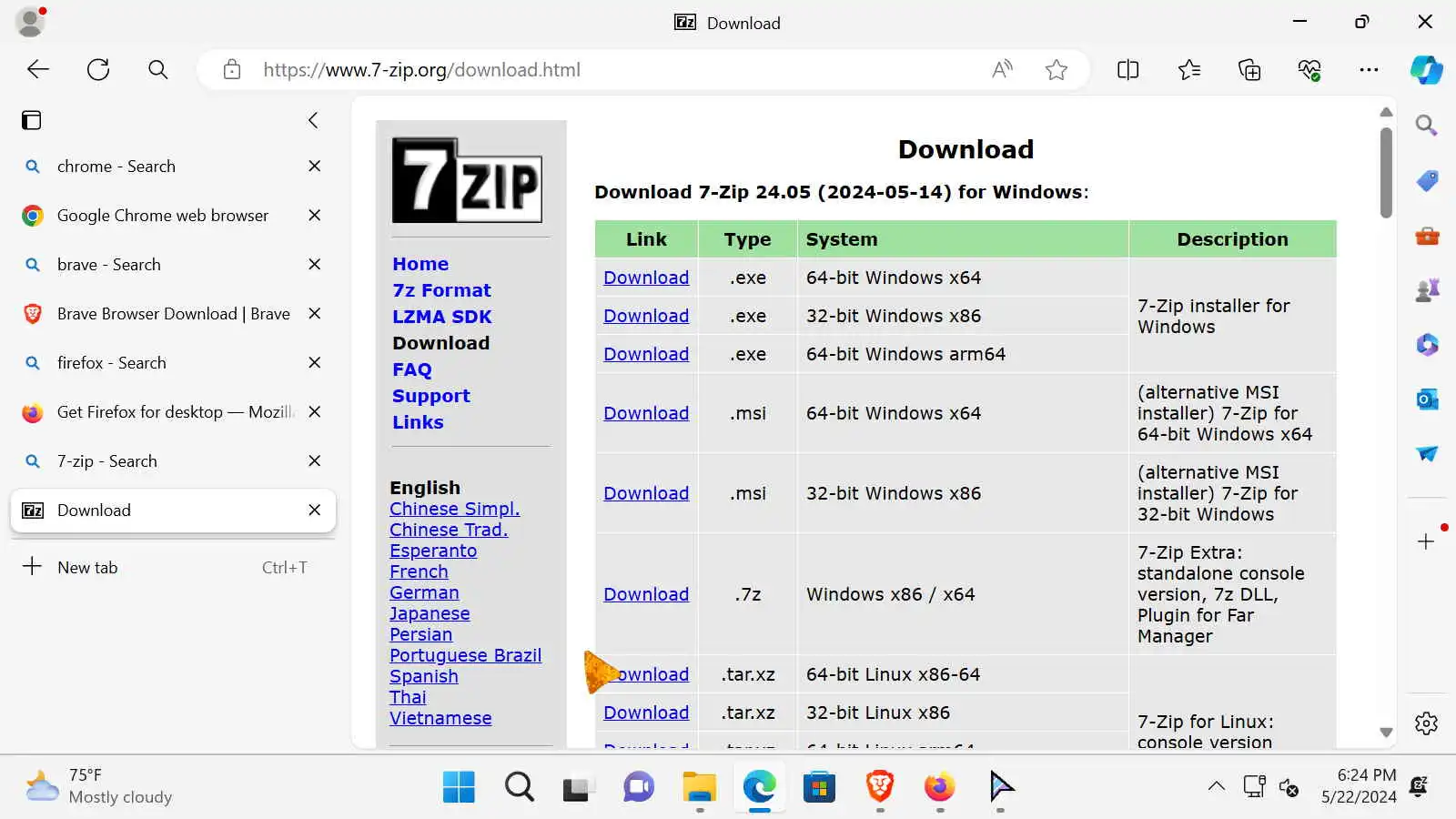Show hidden system tray icons
1456x819 pixels.
pos(1216,786)
